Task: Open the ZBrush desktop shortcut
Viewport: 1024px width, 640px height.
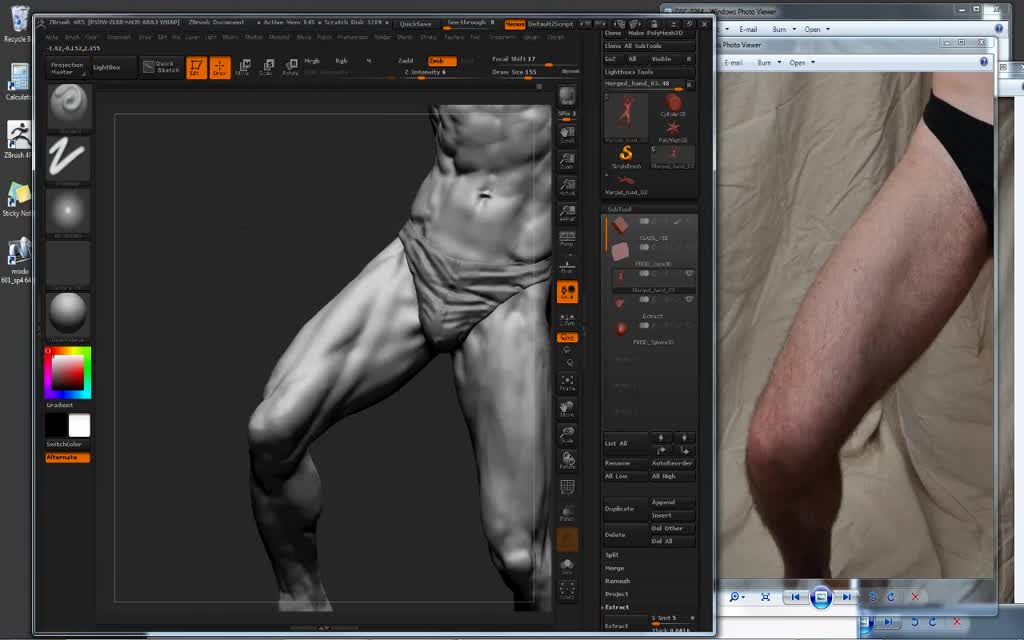Action: (x=18, y=139)
